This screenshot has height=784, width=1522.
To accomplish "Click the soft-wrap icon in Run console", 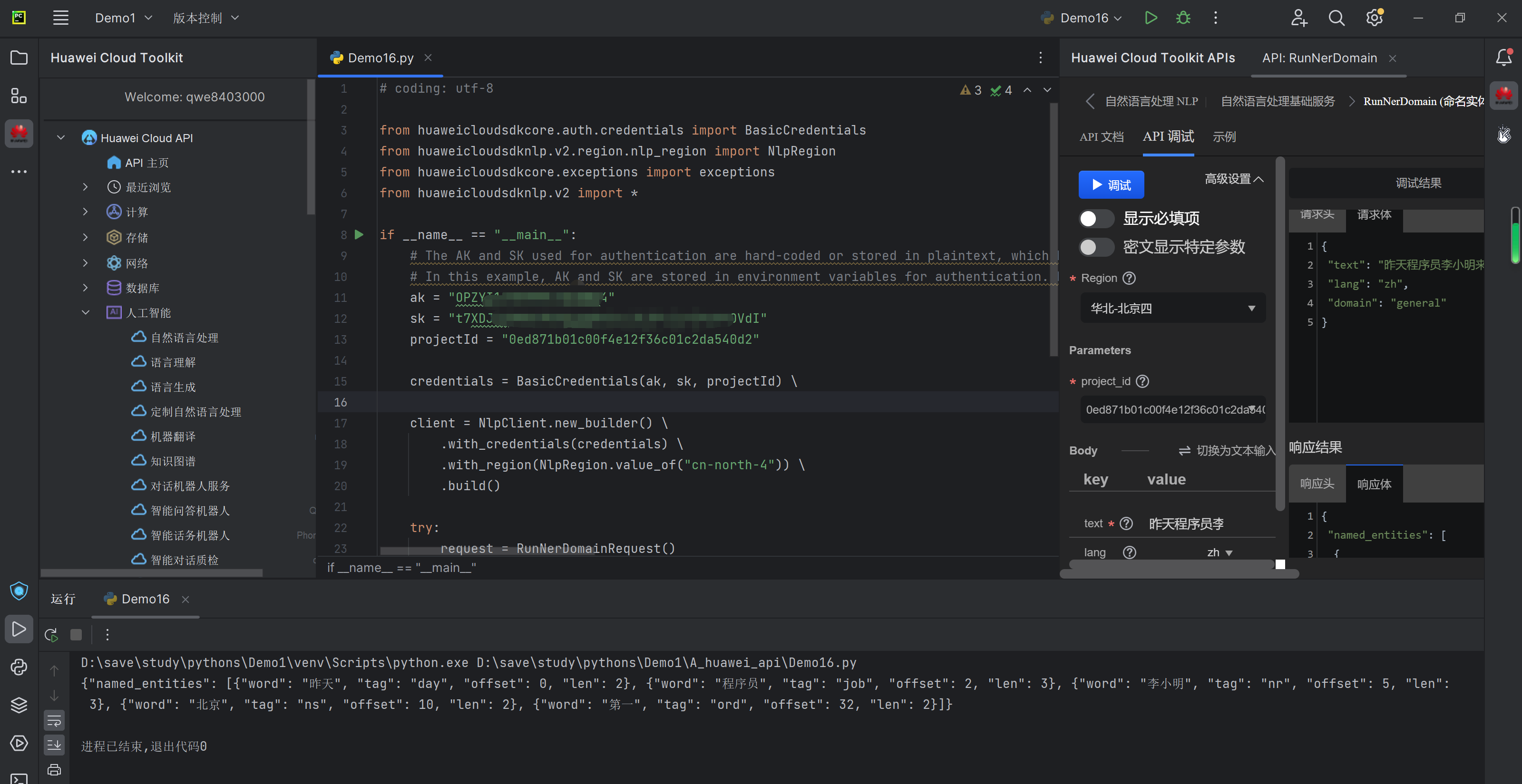I will pos(54,720).
